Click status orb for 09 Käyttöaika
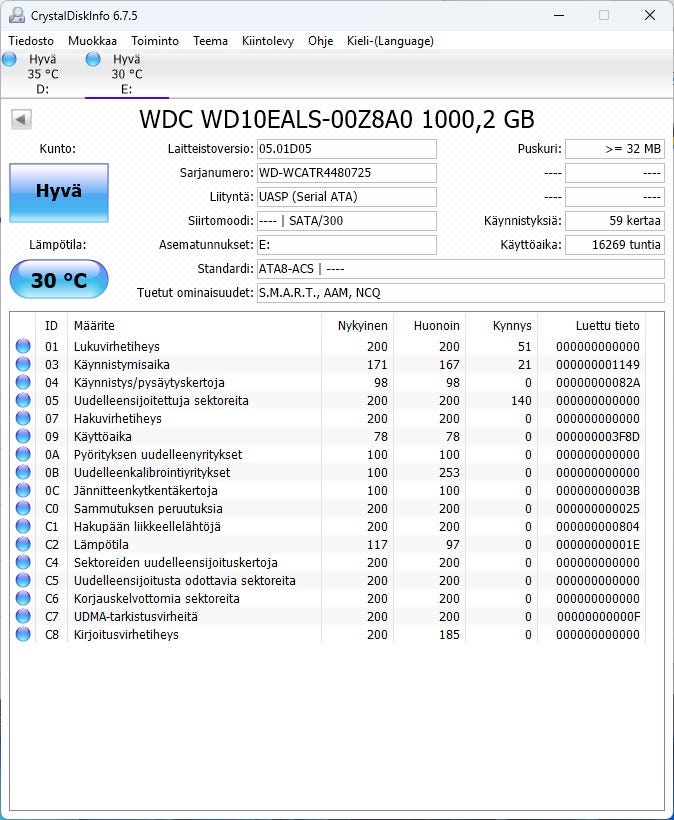The height and width of the screenshot is (820, 674). pyautogui.click(x=23, y=436)
